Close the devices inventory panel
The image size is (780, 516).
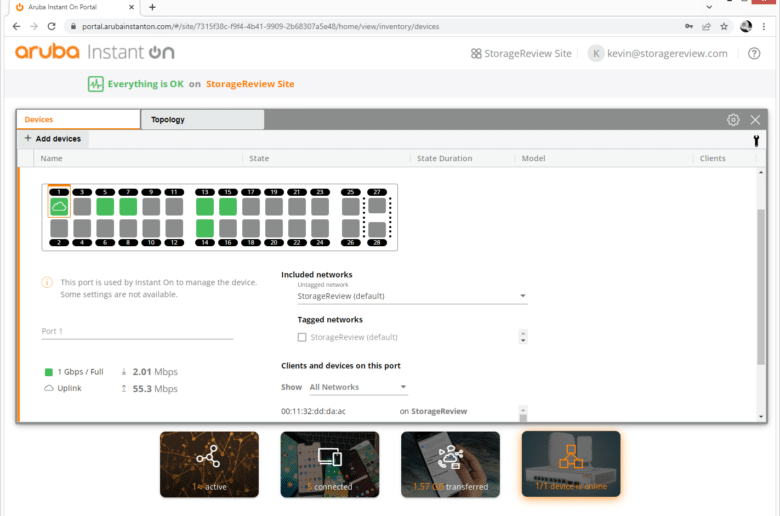755,119
